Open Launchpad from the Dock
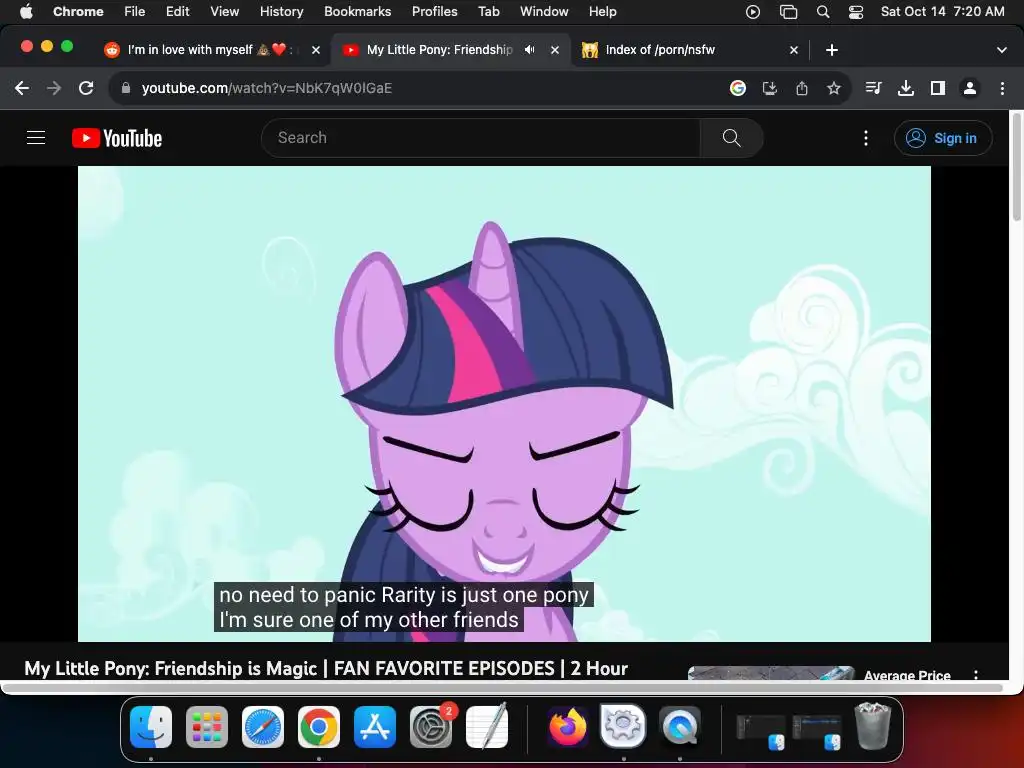The width and height of the screenshot is (1024, 768). (x=207, y=727)
